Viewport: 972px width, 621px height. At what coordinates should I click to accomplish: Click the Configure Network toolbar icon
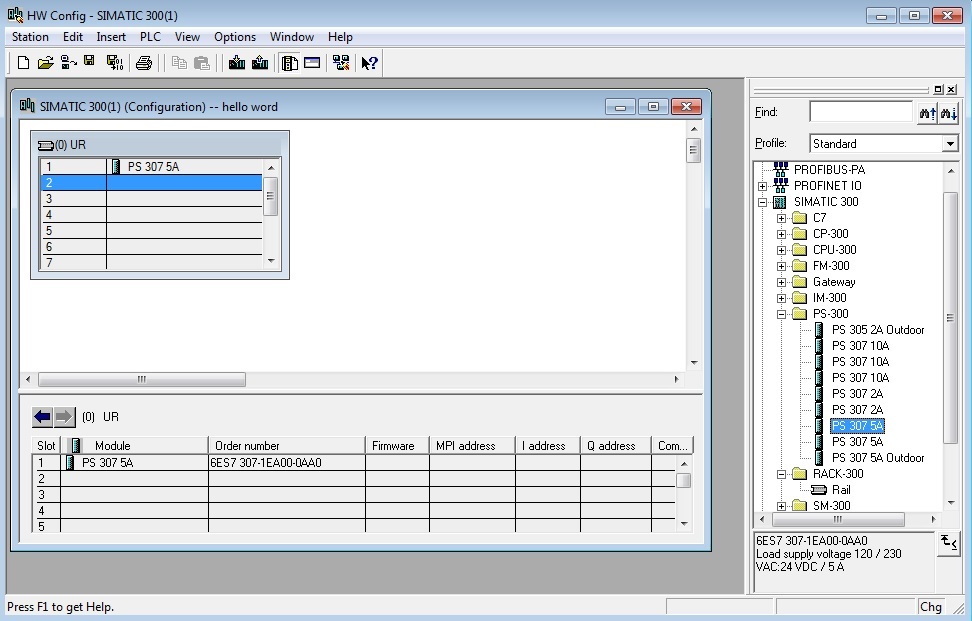(x=341, y=63)
